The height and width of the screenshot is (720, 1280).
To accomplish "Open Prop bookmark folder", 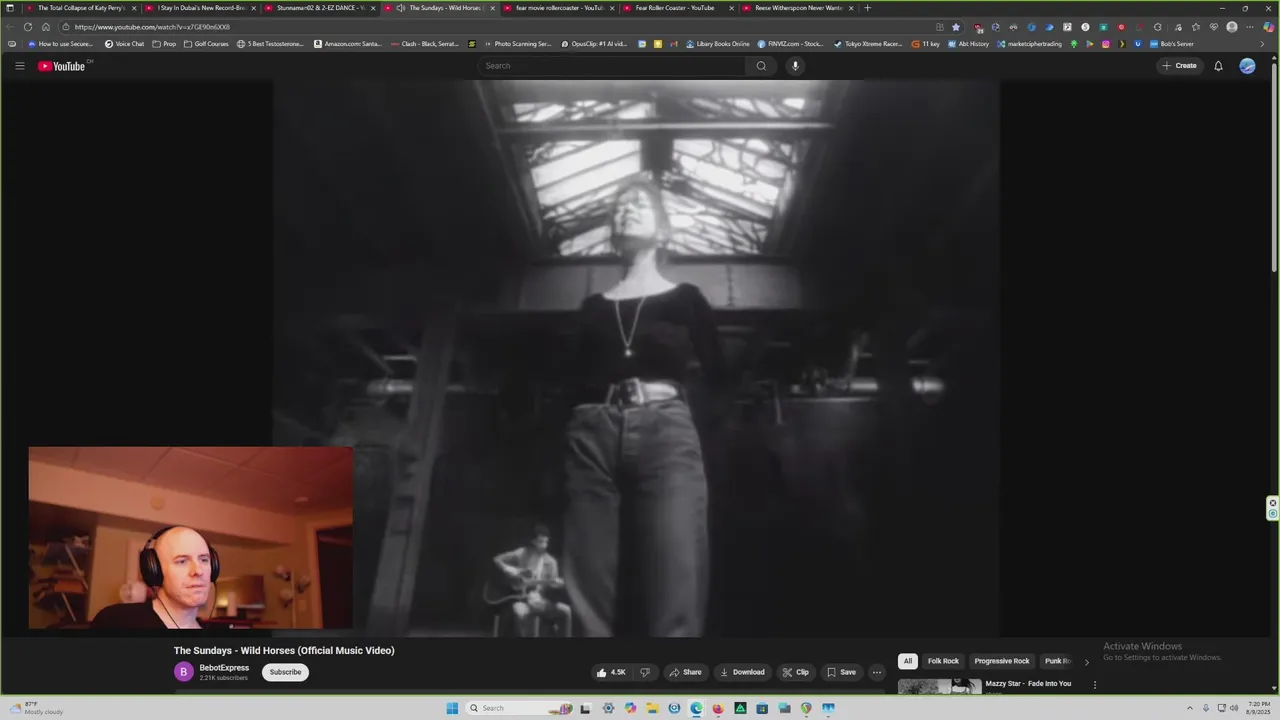I will coord(164,44).
